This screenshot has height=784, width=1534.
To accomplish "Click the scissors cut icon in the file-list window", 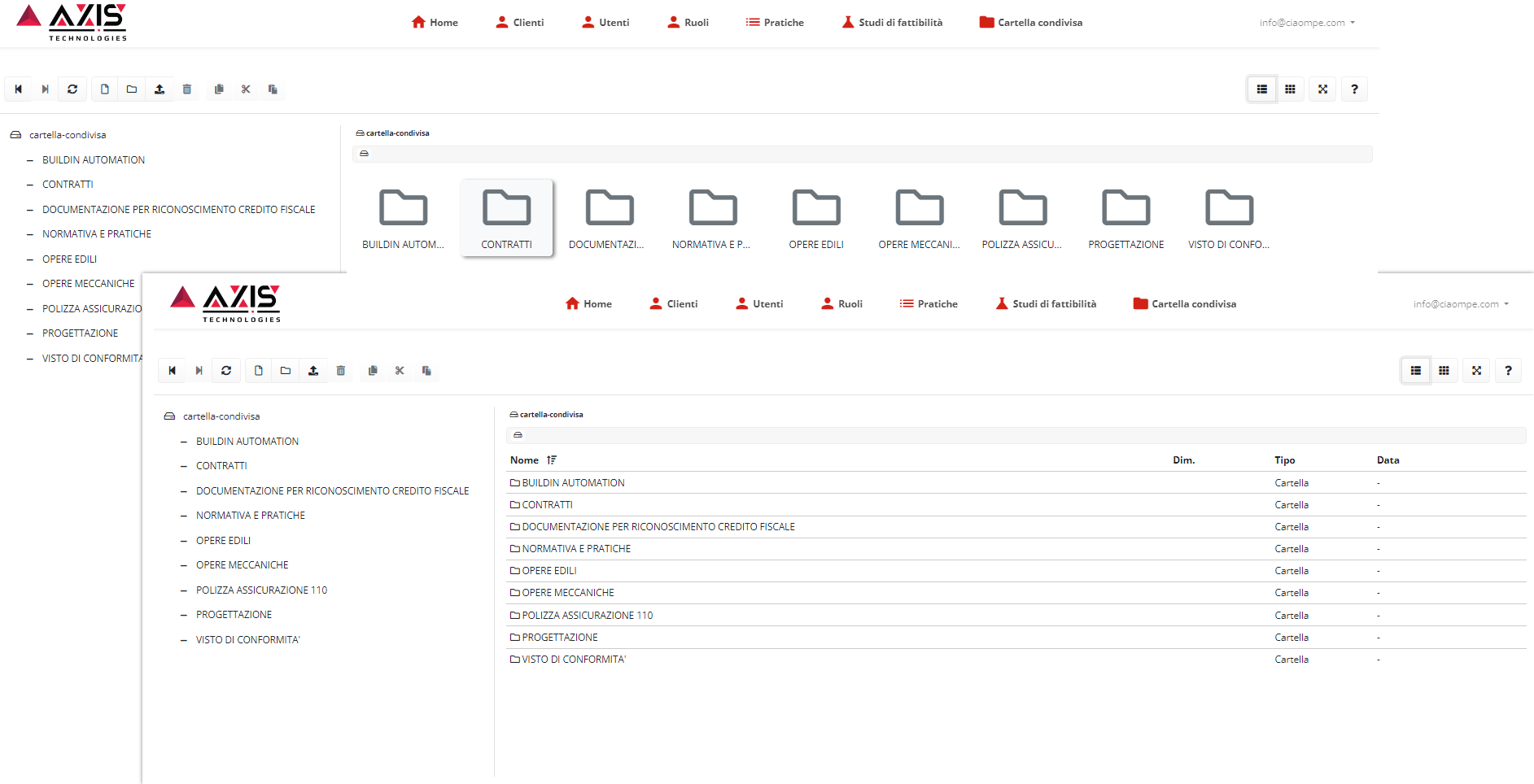I will click(x=400, y=371).
